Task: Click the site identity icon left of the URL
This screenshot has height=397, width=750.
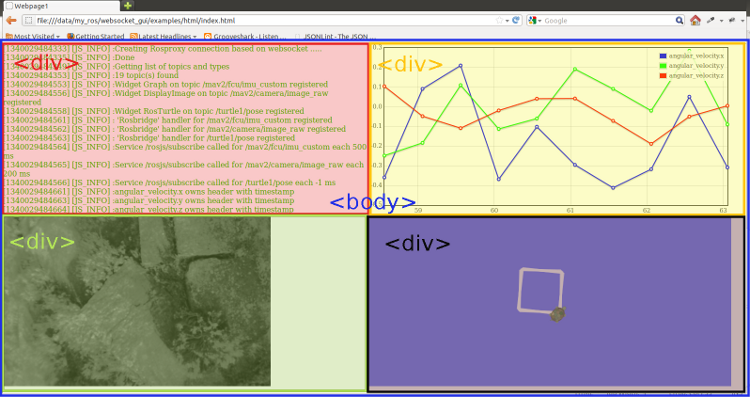Action: click(x=29, y=21)
